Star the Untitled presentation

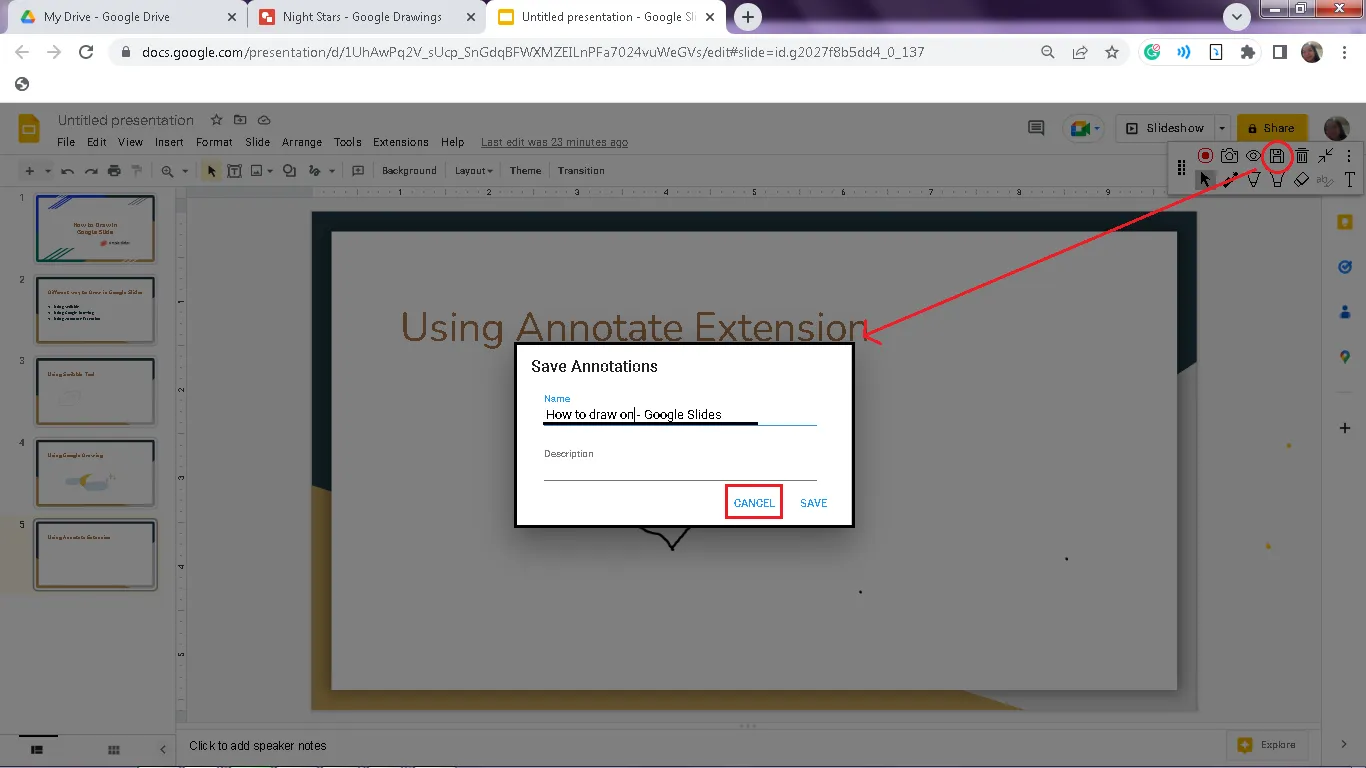[x=216, y=120]
